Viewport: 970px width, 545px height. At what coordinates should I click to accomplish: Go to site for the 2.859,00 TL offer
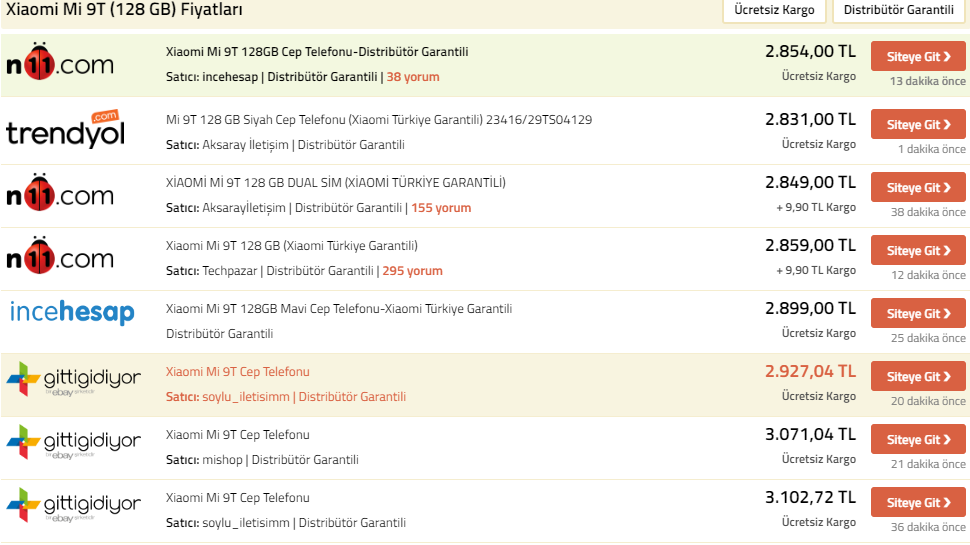tap(918, 251)
